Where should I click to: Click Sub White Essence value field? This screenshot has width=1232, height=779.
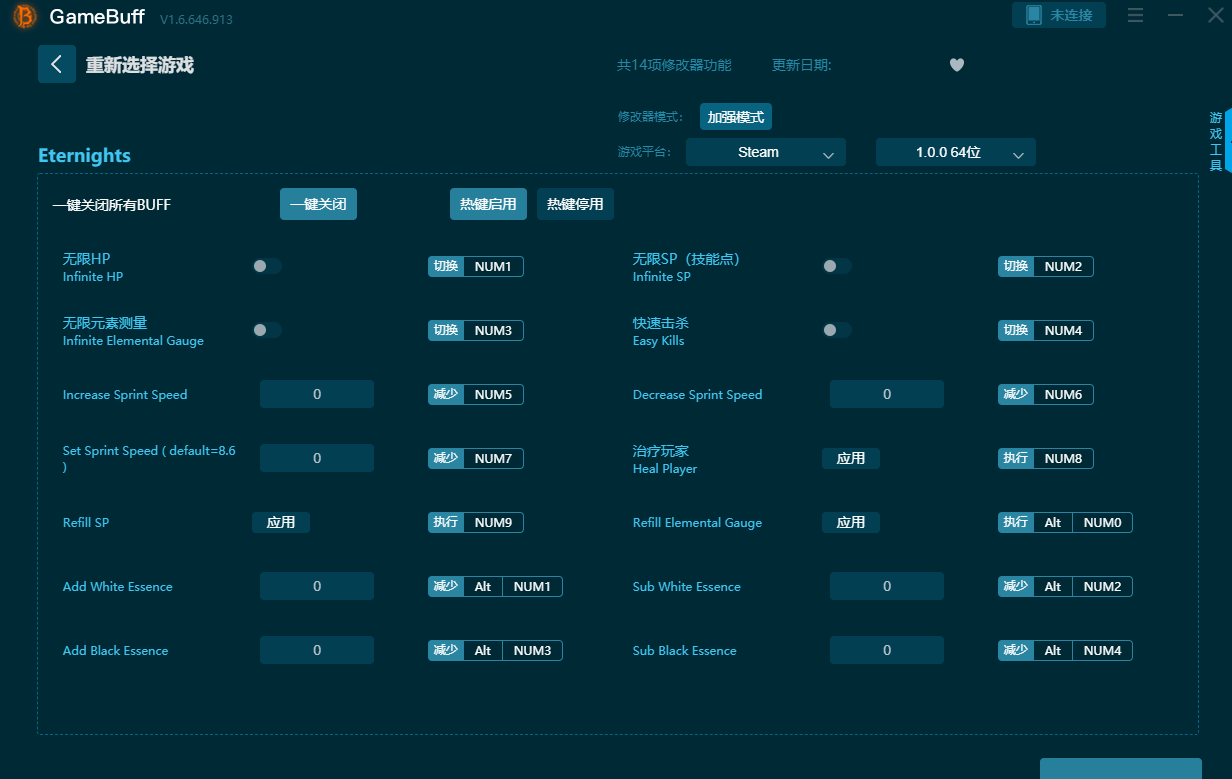click(x=887, y=586)
